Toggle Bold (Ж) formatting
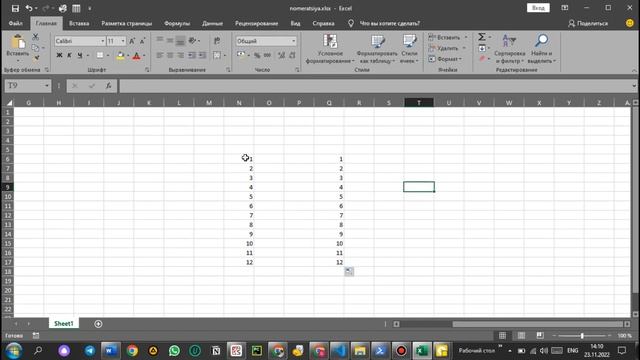This screenshot has width=640, height=360. [x=59, y=55]
